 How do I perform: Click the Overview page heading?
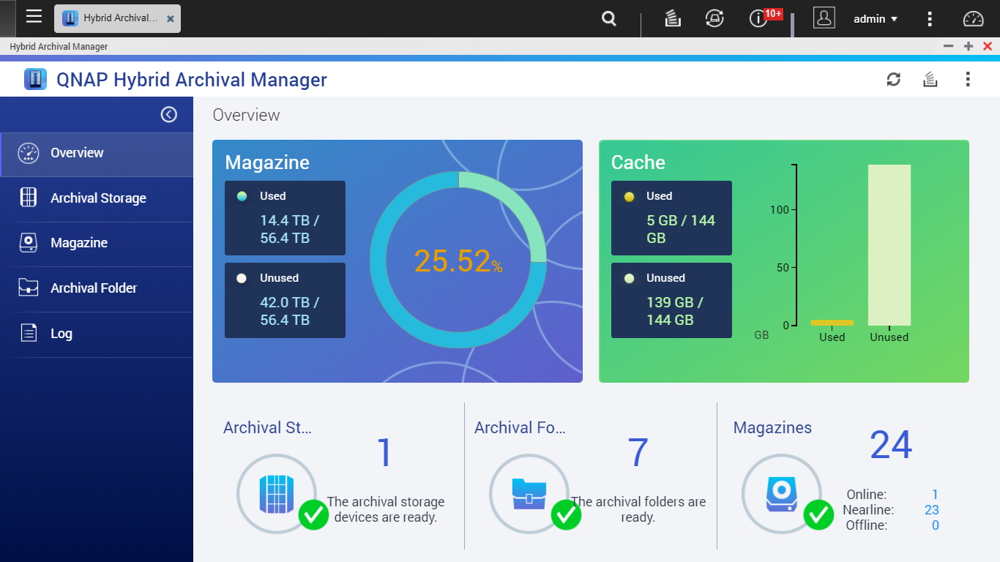(246, 115)
